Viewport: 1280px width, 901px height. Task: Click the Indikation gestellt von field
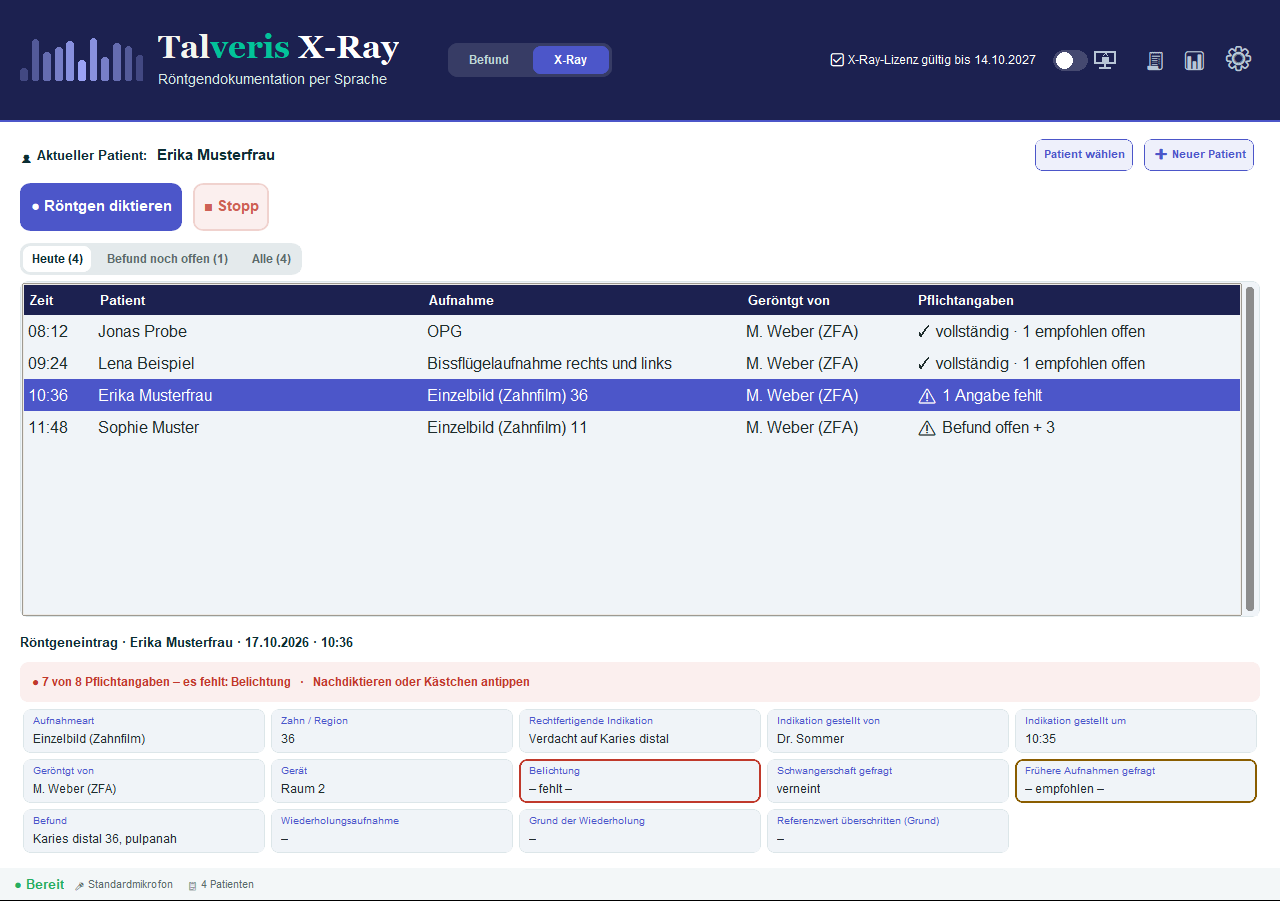pyautogui.click(x=888, y=731)
